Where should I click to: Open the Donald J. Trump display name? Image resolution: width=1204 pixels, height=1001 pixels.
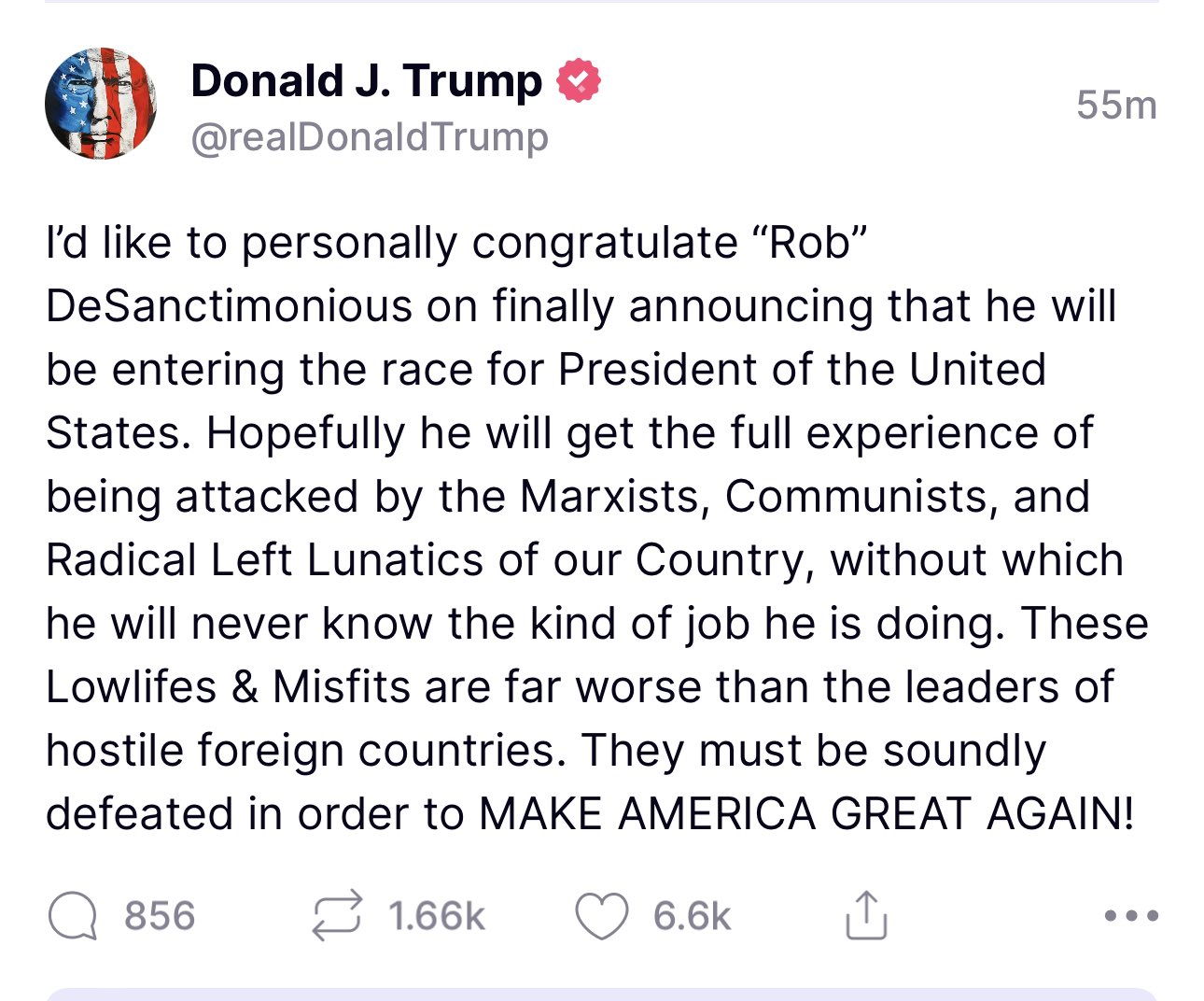click(x=366, y=81)
